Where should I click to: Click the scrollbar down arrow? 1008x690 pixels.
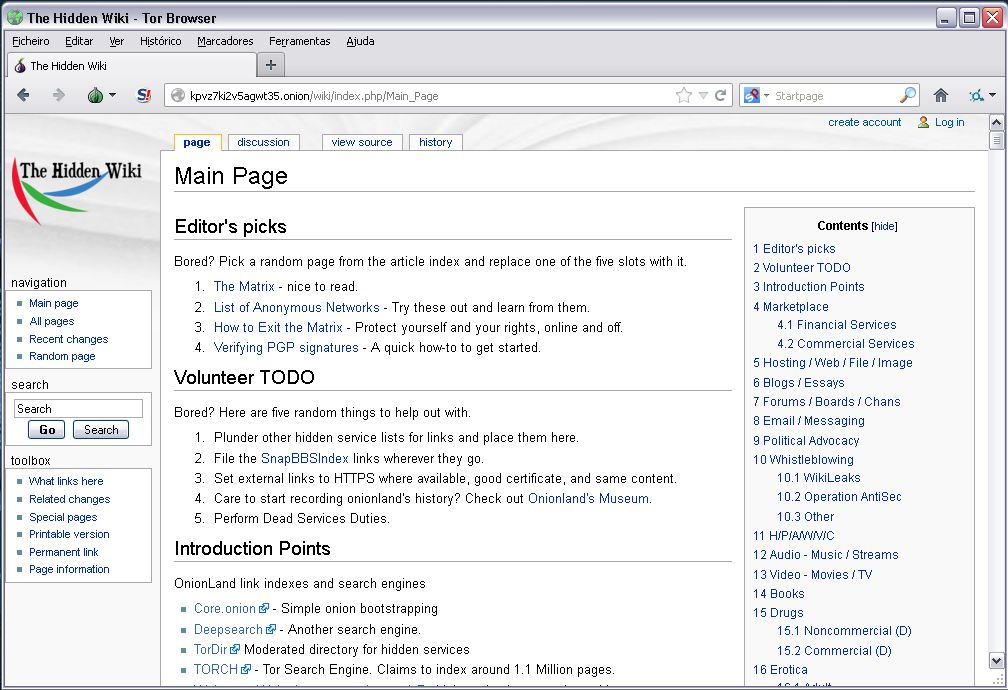996,661
